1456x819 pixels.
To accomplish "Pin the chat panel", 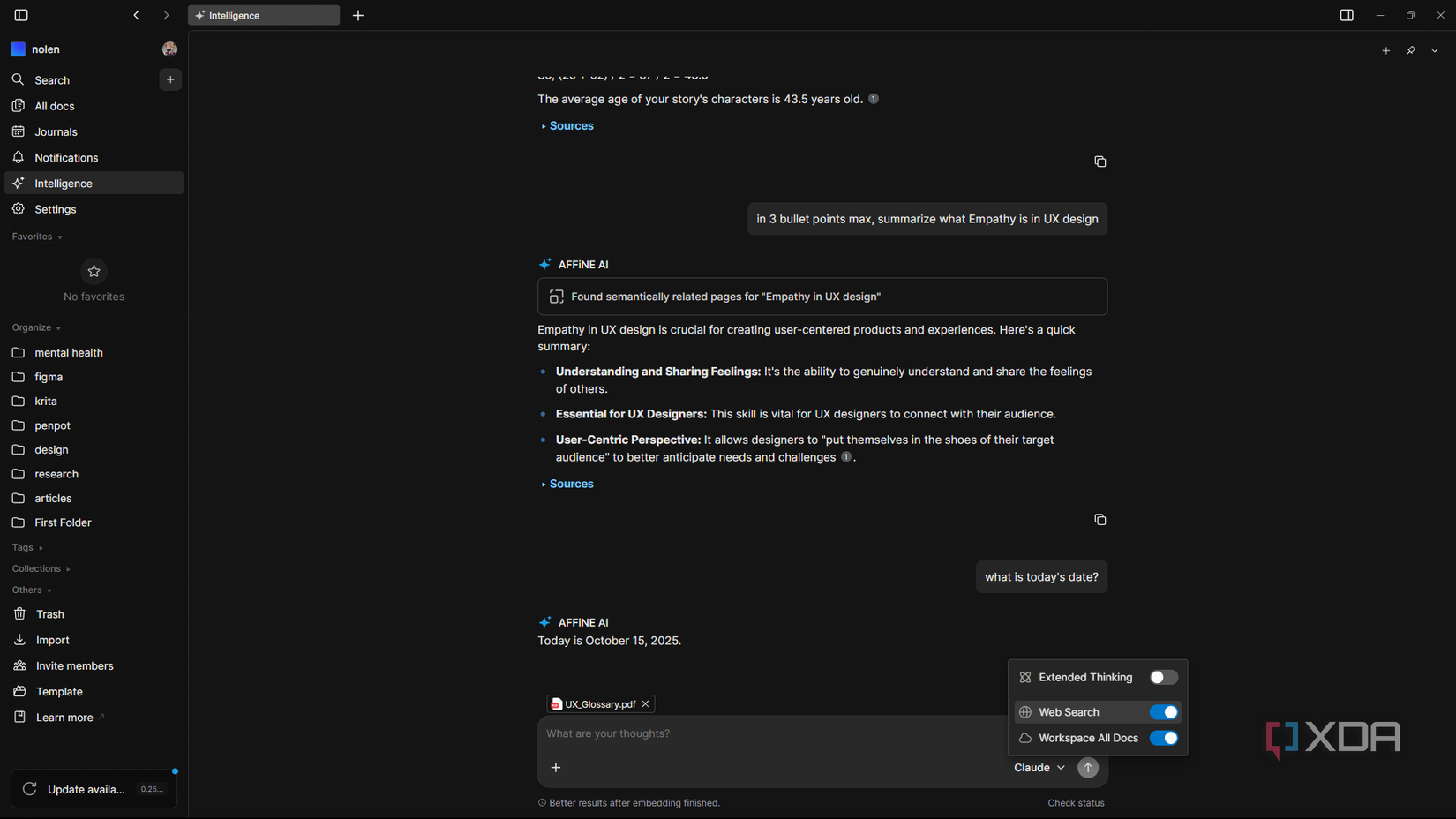I will pyautogui.click(x=1411, y=51).
